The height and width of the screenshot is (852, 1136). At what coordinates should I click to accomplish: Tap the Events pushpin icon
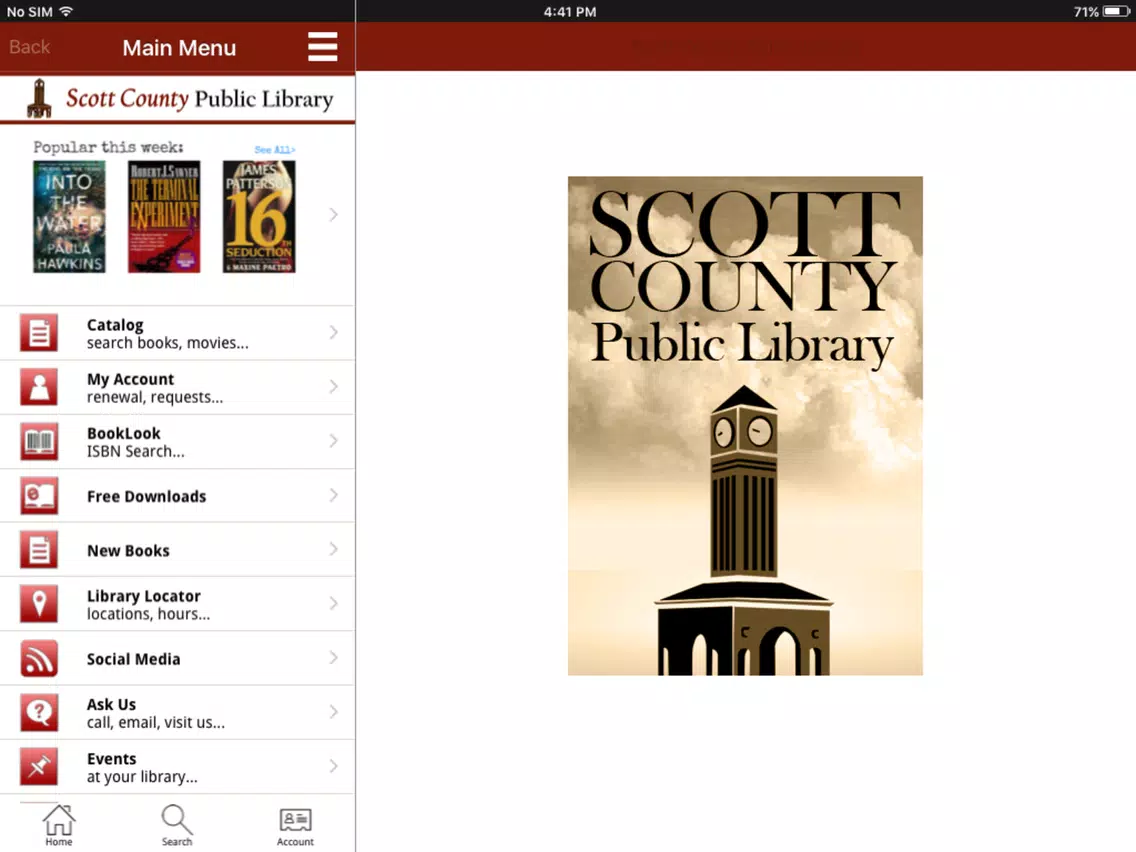click(39, 767)
